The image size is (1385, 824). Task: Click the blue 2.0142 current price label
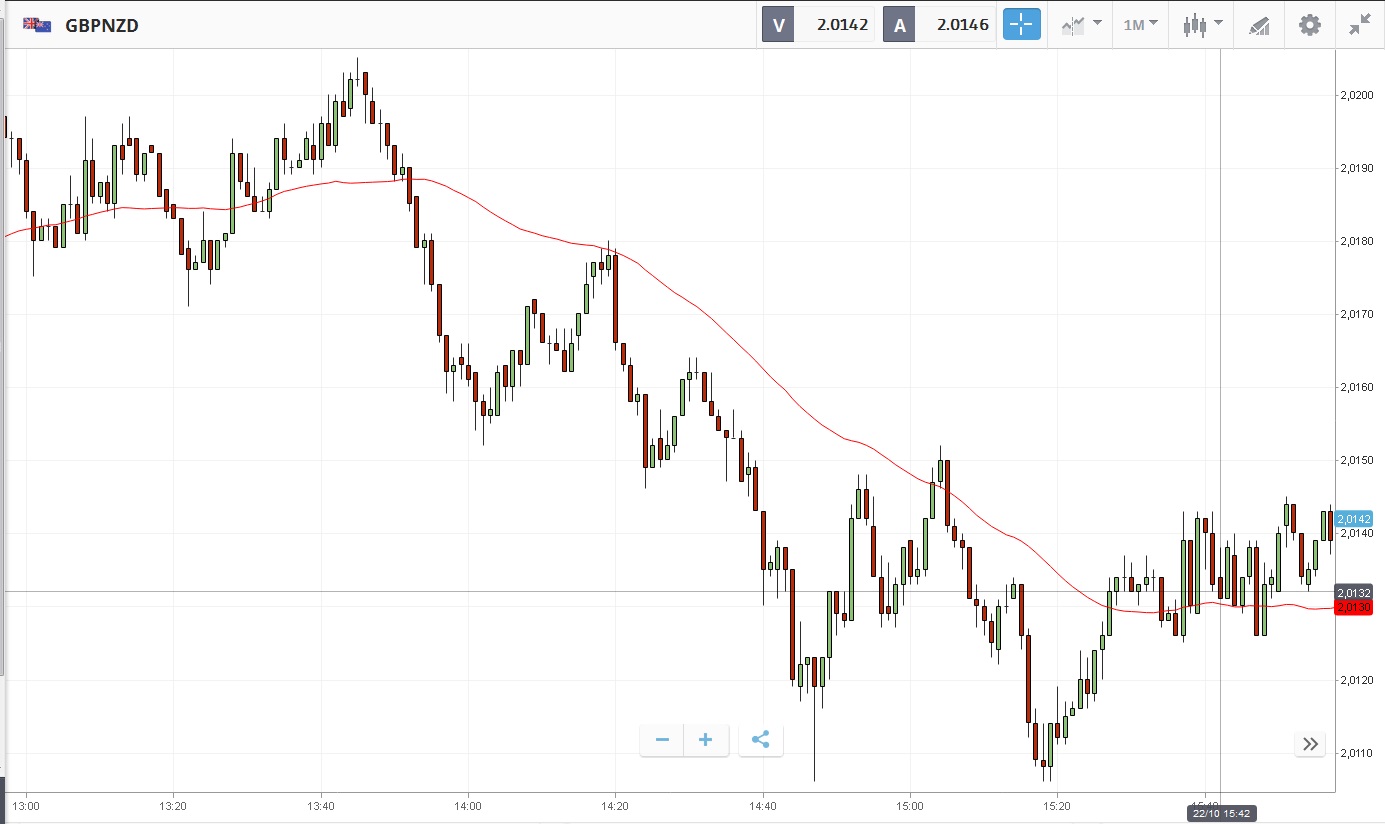(x=1354, y=519)
